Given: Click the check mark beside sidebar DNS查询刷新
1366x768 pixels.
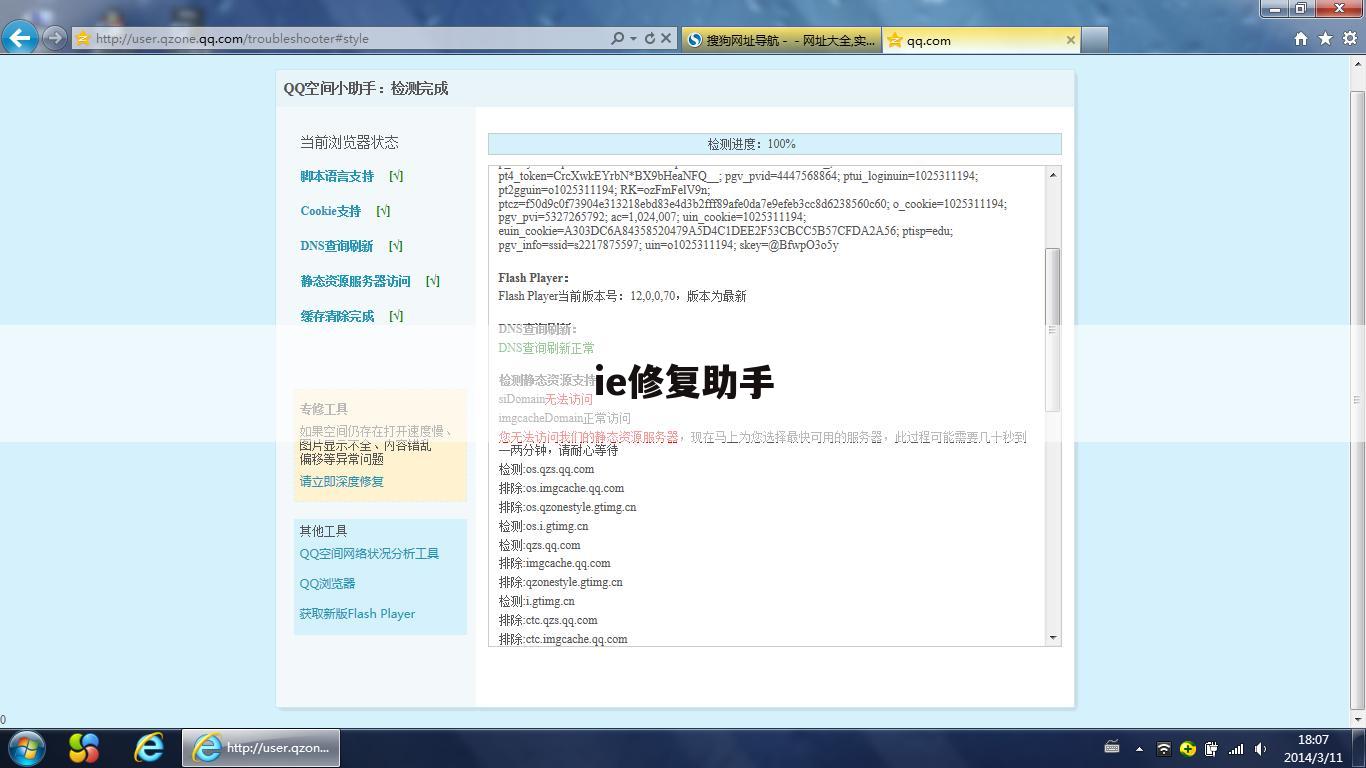Looking at the screenshot, I should [x=396, y=246].
